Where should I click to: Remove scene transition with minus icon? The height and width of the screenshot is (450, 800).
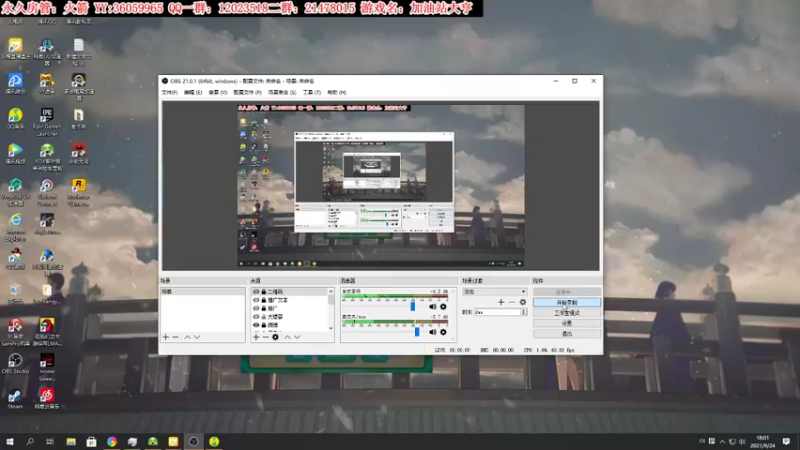[512, 302]
